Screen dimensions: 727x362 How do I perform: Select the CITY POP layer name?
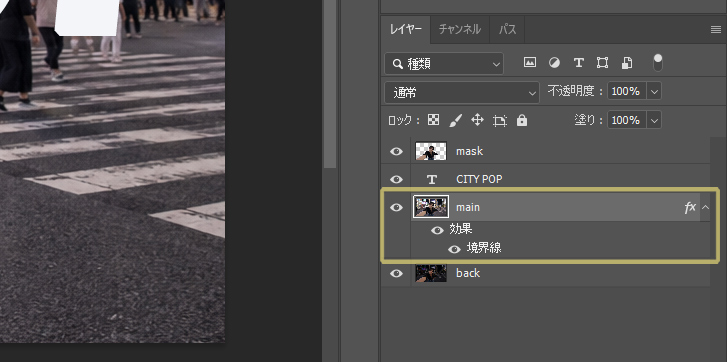tap(479, 179)
